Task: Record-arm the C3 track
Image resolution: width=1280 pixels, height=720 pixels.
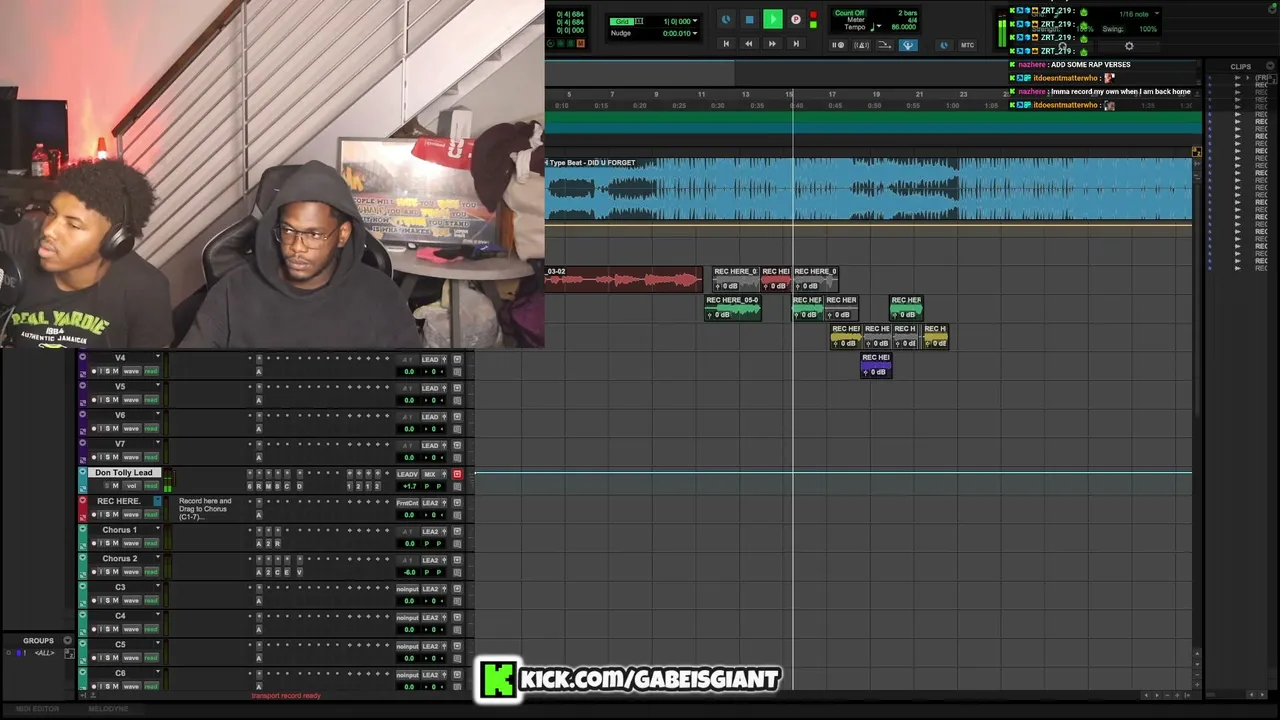Action: pyautogui.click(x=94, y=601)
